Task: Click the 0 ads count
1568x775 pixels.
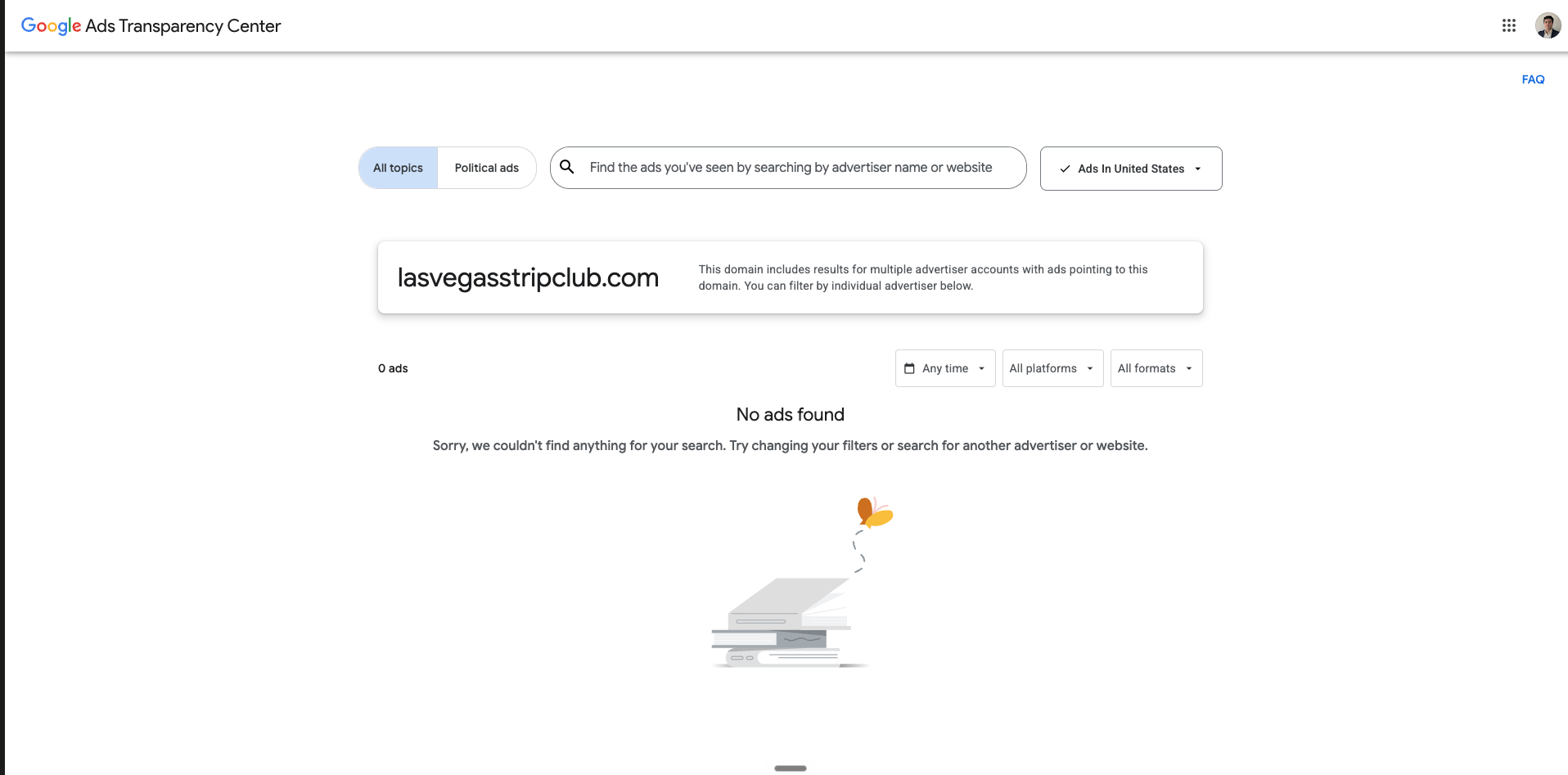Action: (393, 368)
